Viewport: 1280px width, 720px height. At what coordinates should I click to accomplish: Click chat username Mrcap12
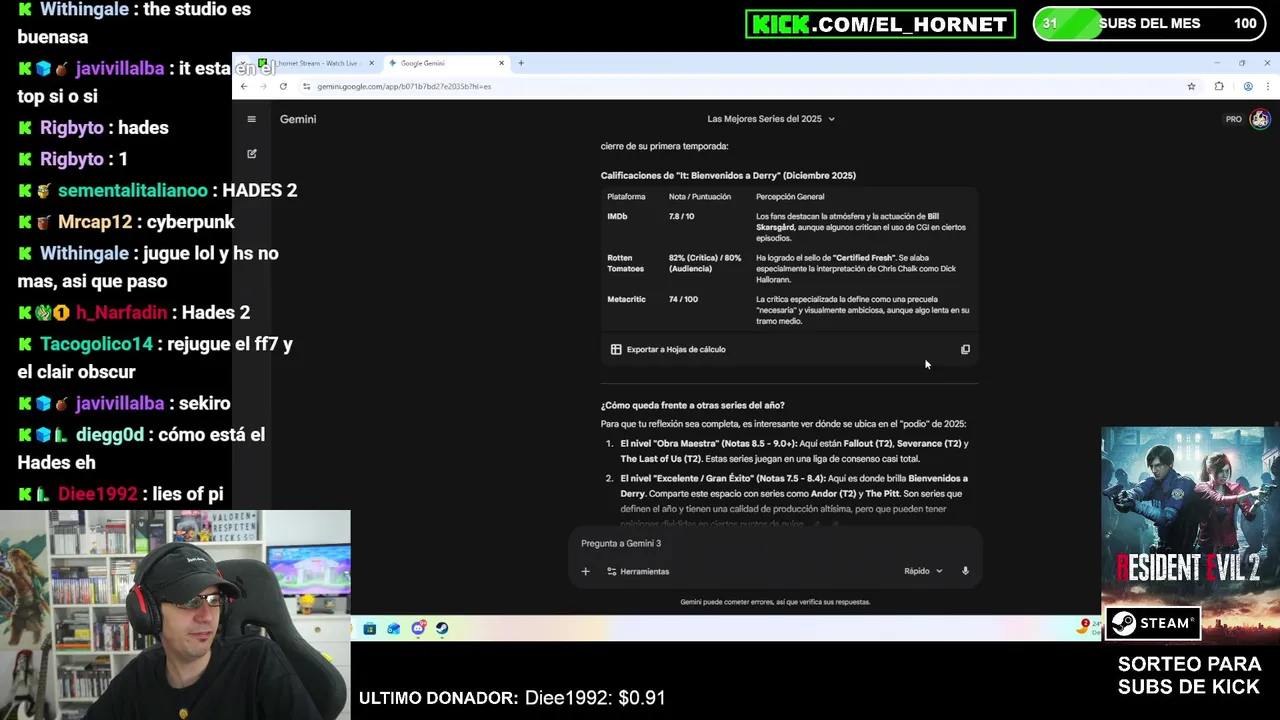pyautogui.click(x=94, y=222)
